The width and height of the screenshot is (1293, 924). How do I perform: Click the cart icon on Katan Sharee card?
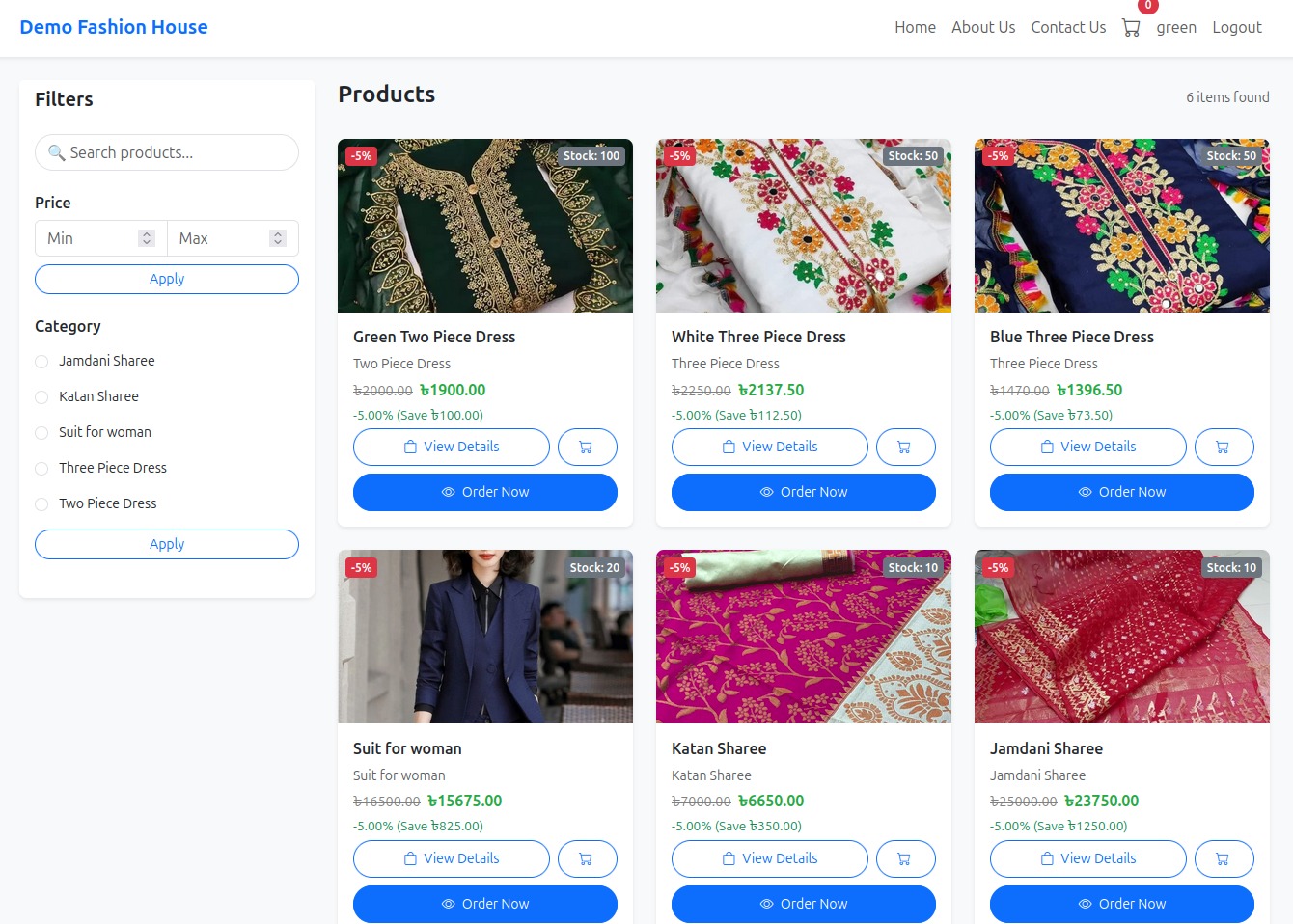pyautogui.click(x=905, y=858)
